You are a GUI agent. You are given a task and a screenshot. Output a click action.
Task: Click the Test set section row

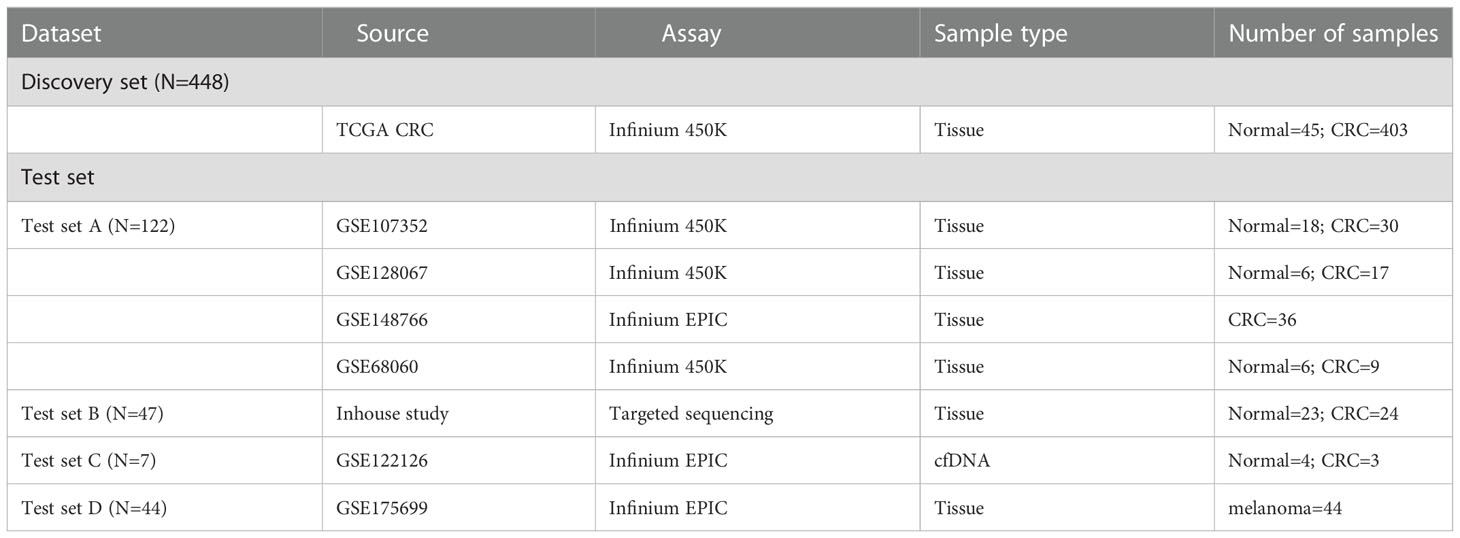point(730,178)
